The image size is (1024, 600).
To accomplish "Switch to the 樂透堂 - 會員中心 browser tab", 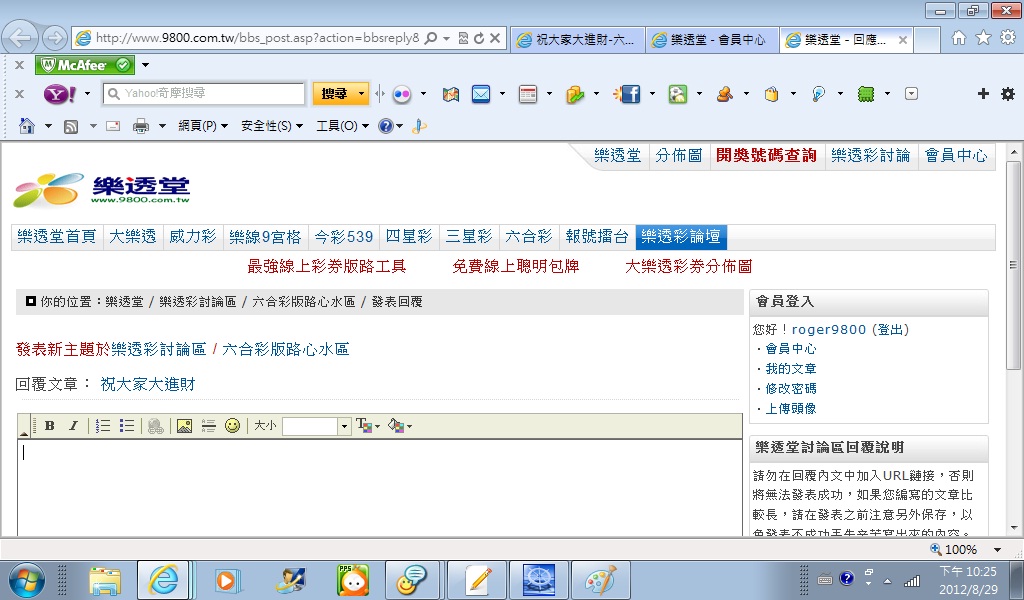I will pos(708,40).
